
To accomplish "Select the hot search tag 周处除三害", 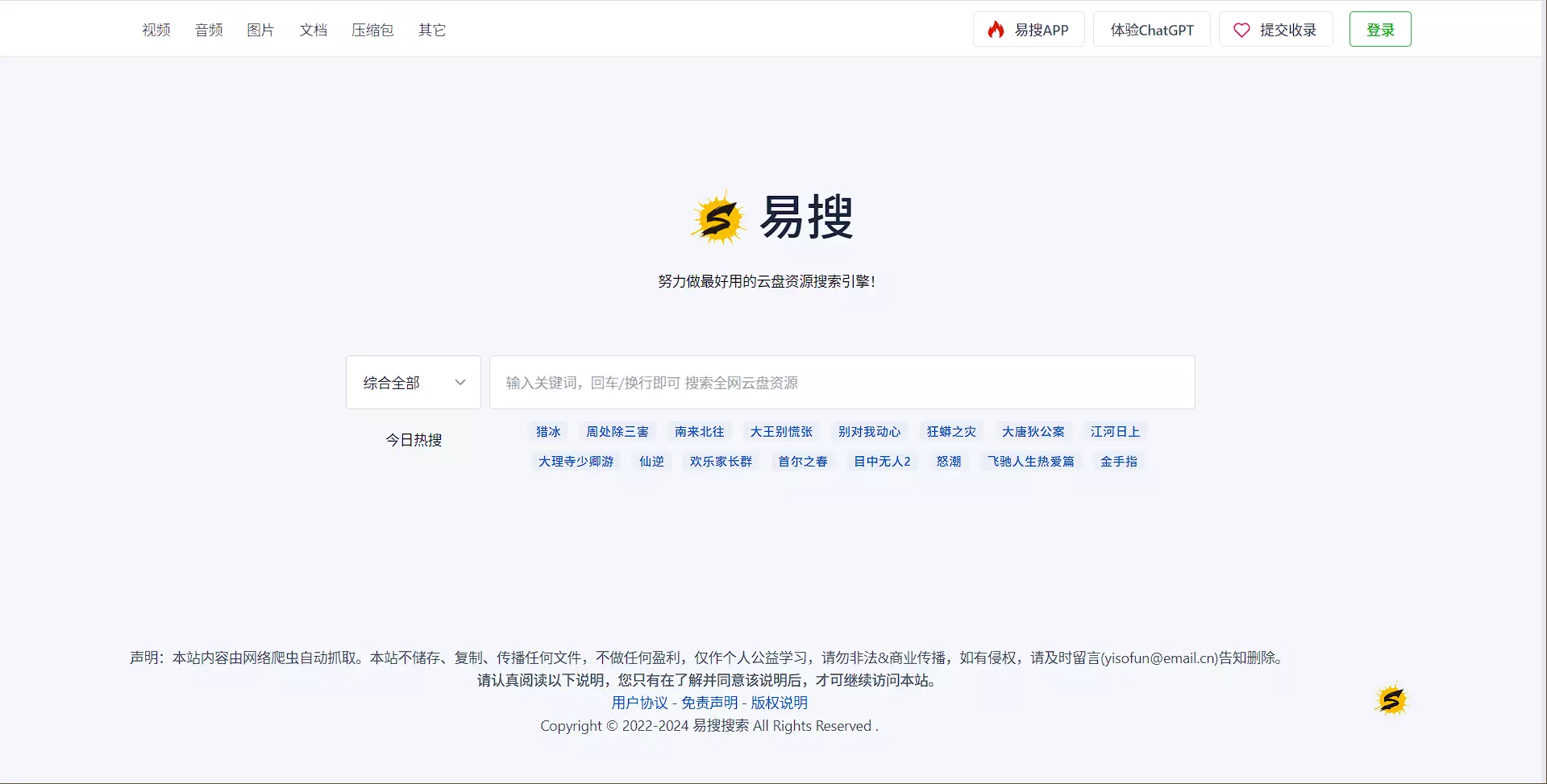I will pyautogui.click(x=617, y=432).
